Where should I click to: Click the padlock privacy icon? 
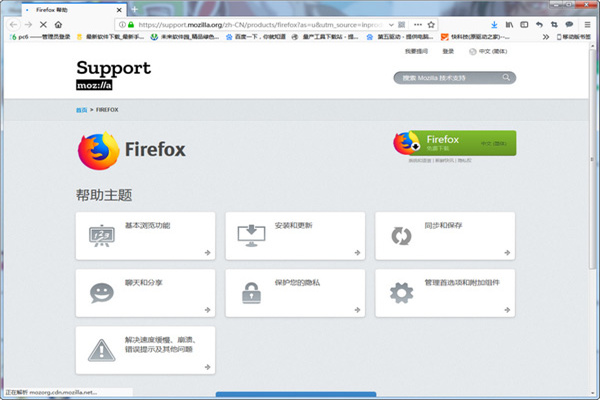[251, 293]
